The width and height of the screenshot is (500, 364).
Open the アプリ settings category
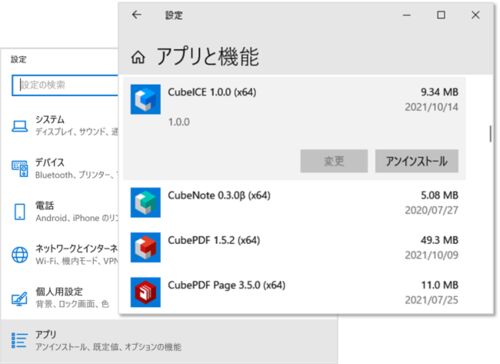tap(169, 340)
